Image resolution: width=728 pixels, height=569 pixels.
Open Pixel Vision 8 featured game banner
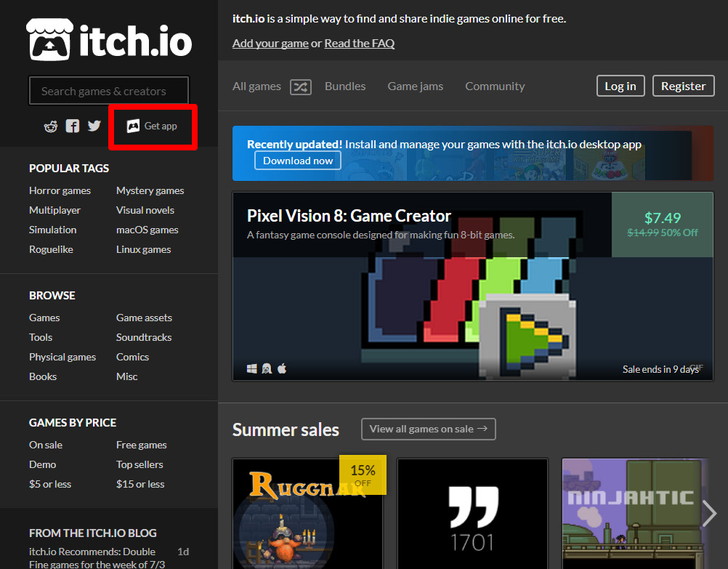click(x=473, y=286)
